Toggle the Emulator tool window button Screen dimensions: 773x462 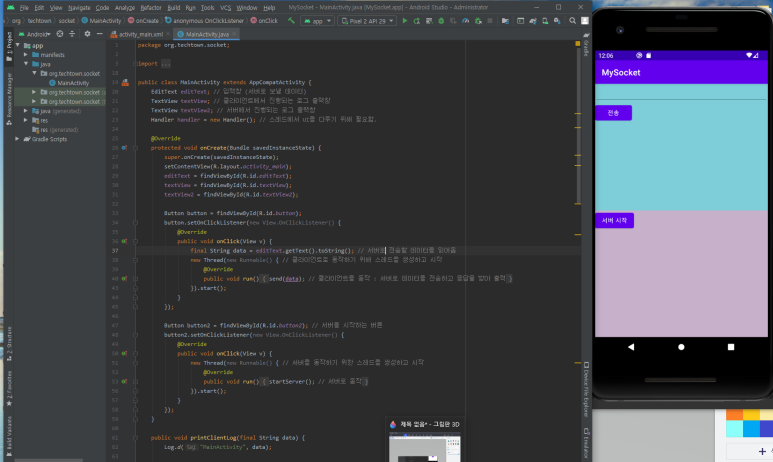click(x=586, y=443)
